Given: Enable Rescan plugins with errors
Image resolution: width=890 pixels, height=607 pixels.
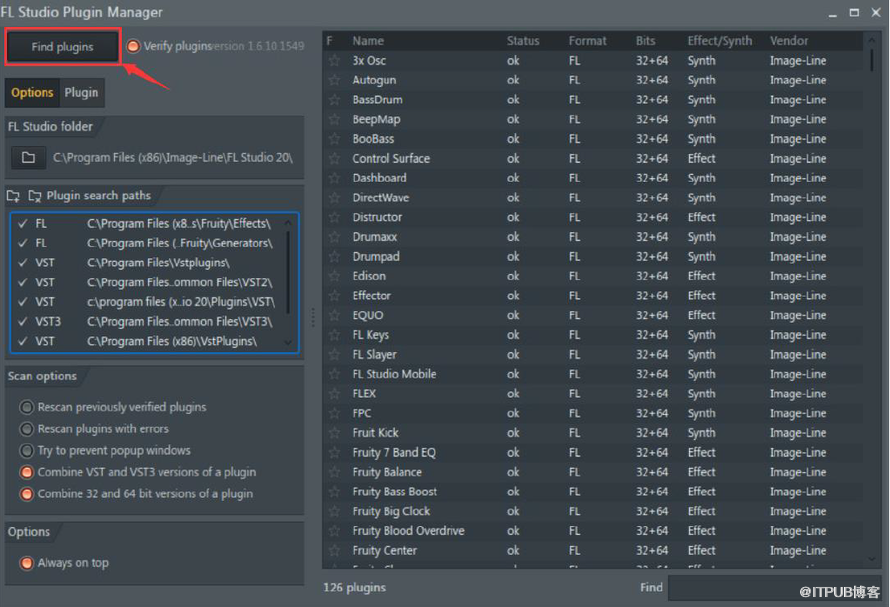Looking at the screenshot, I should tap(27, 429).
